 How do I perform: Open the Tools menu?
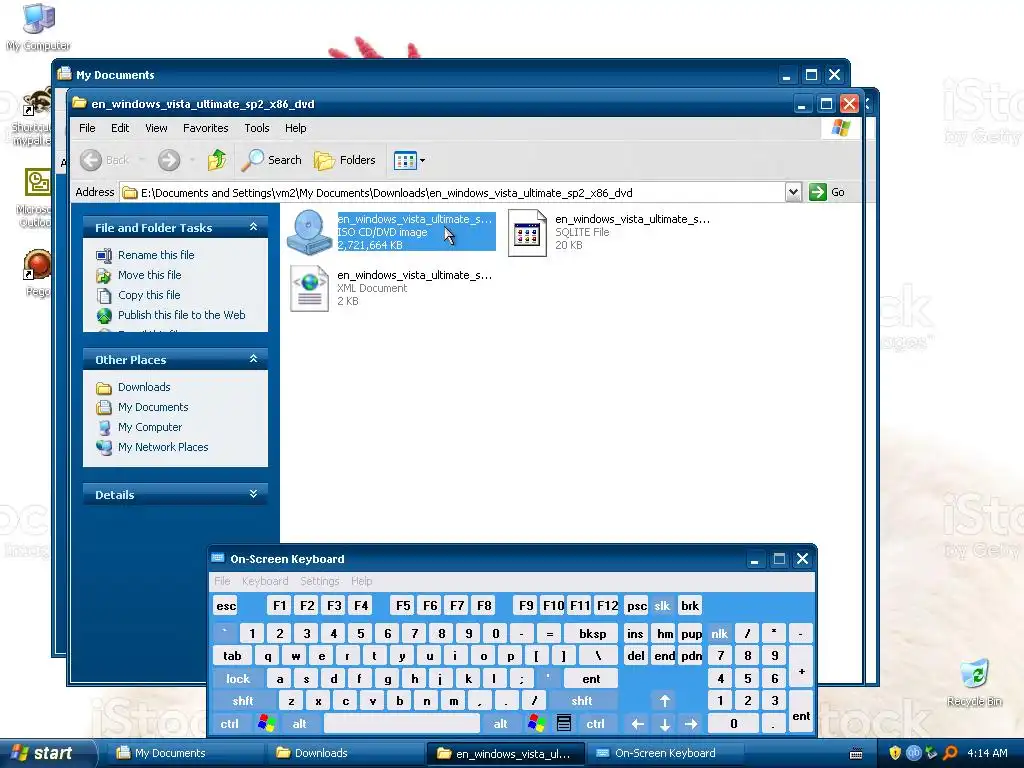(x=257, y=128)
